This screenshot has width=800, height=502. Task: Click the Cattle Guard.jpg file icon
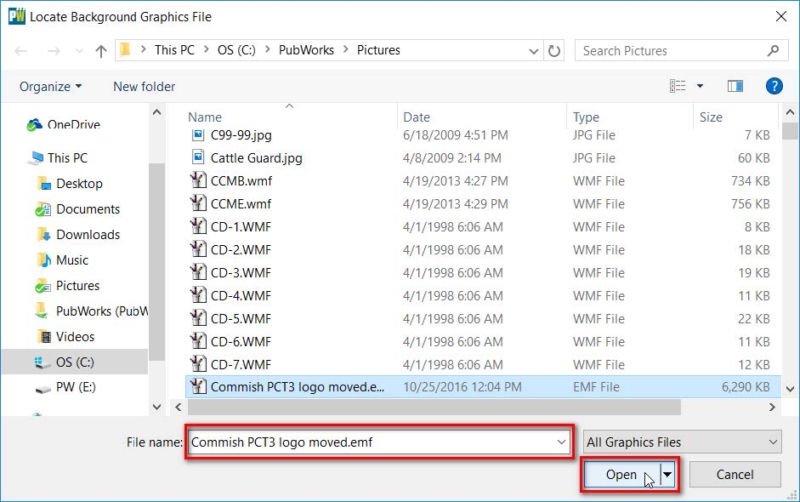[198, 158]
